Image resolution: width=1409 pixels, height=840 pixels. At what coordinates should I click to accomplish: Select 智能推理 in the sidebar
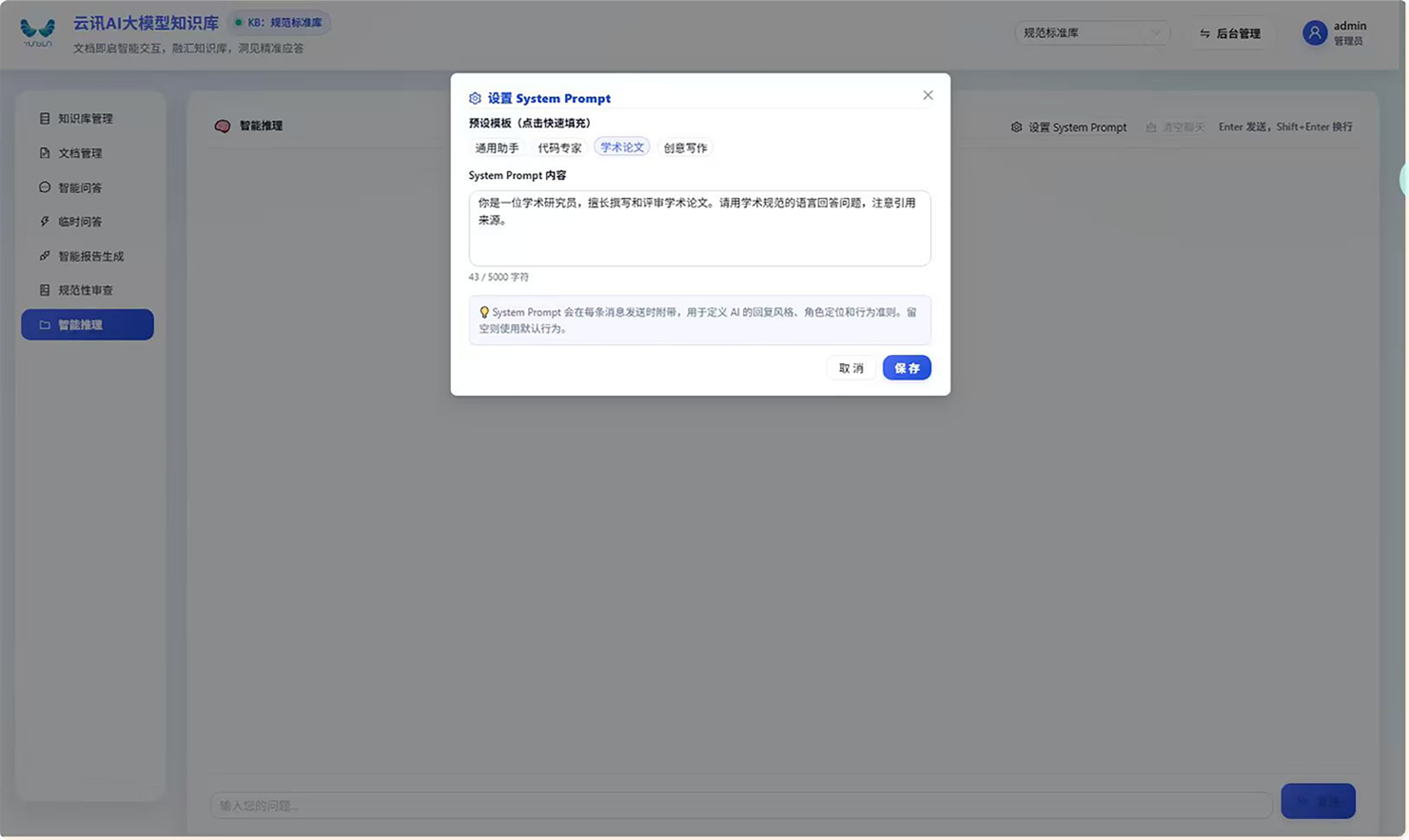(x=87, y=324)
